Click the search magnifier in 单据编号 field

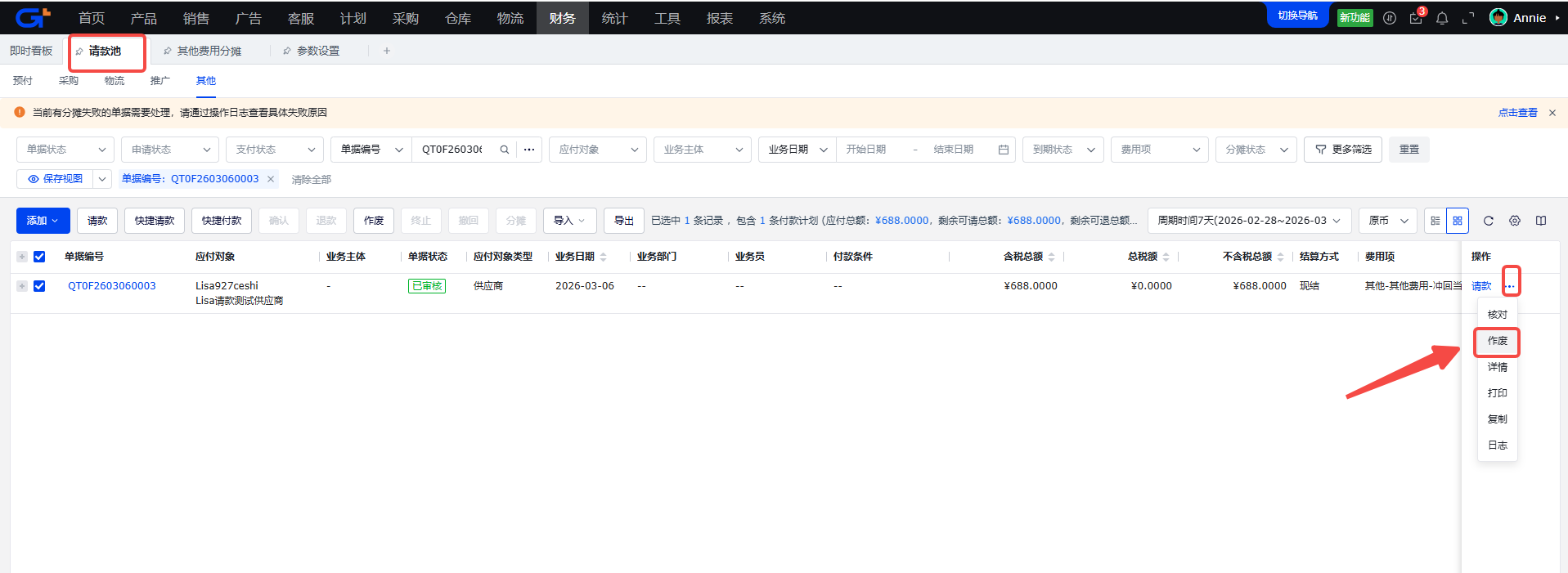coord(505,150)
